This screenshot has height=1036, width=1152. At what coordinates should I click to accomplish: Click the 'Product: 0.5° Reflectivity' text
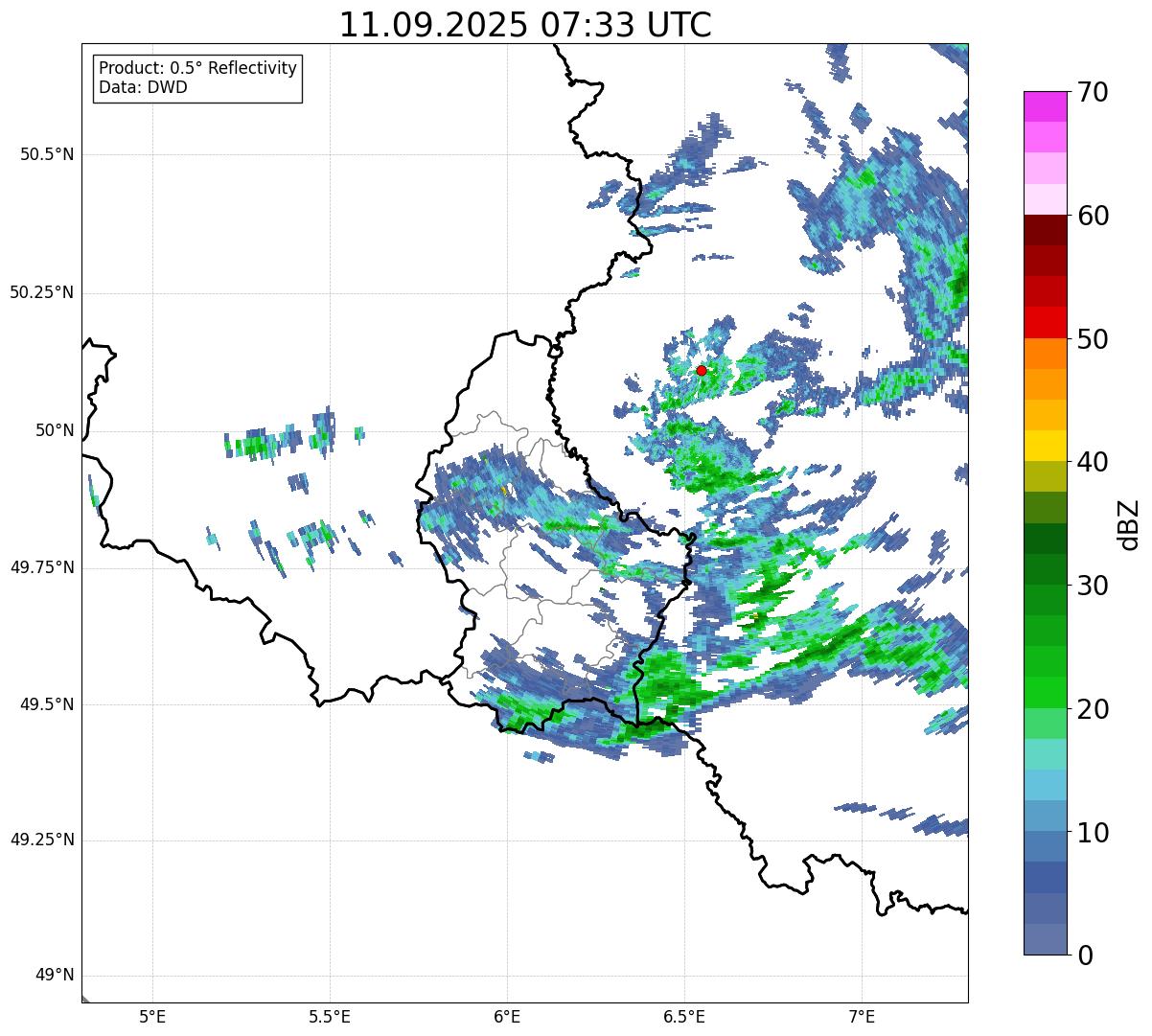[197, 69]
